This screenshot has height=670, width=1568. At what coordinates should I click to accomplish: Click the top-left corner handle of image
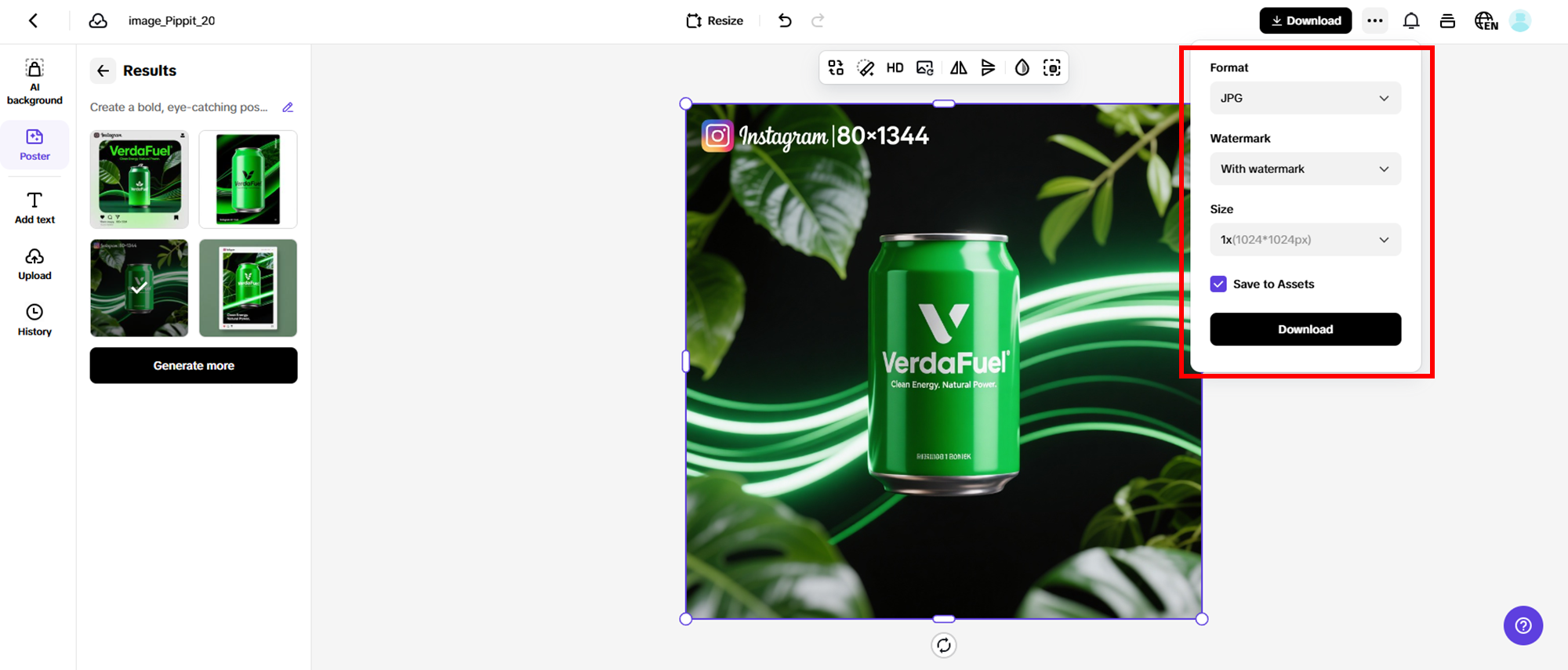point(686,103)
